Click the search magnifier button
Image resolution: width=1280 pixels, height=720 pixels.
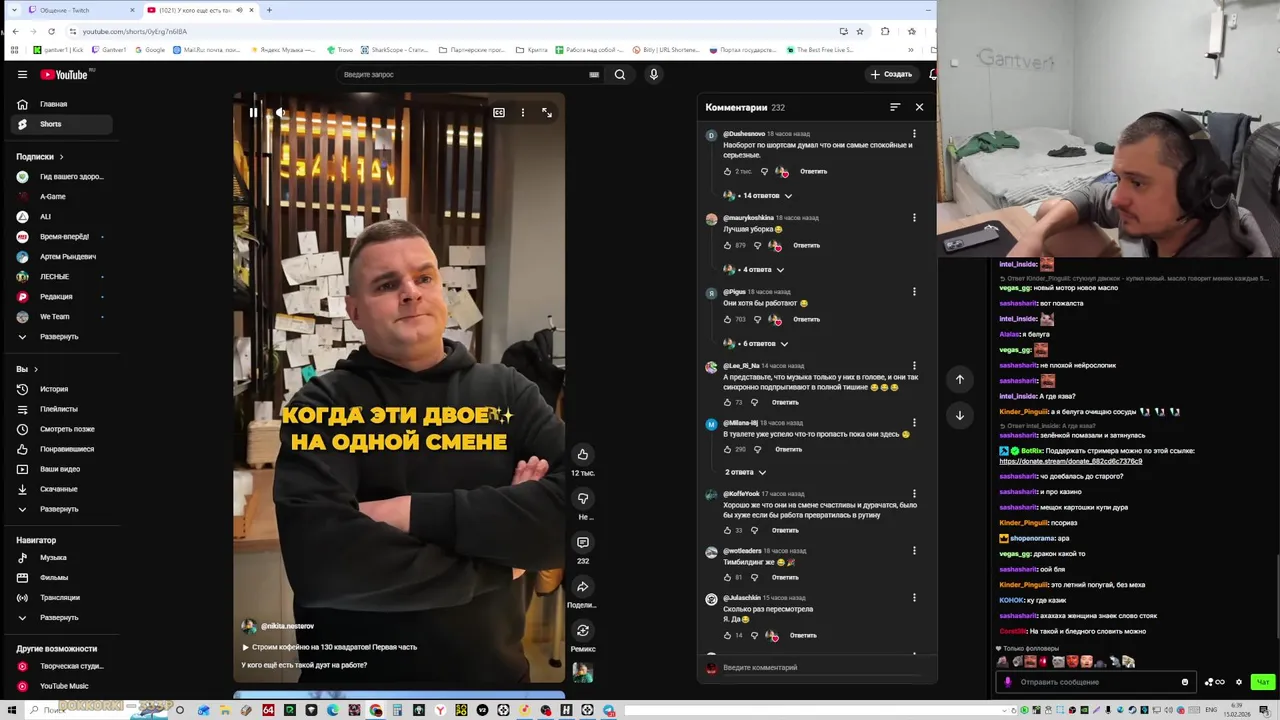[620, 74]
